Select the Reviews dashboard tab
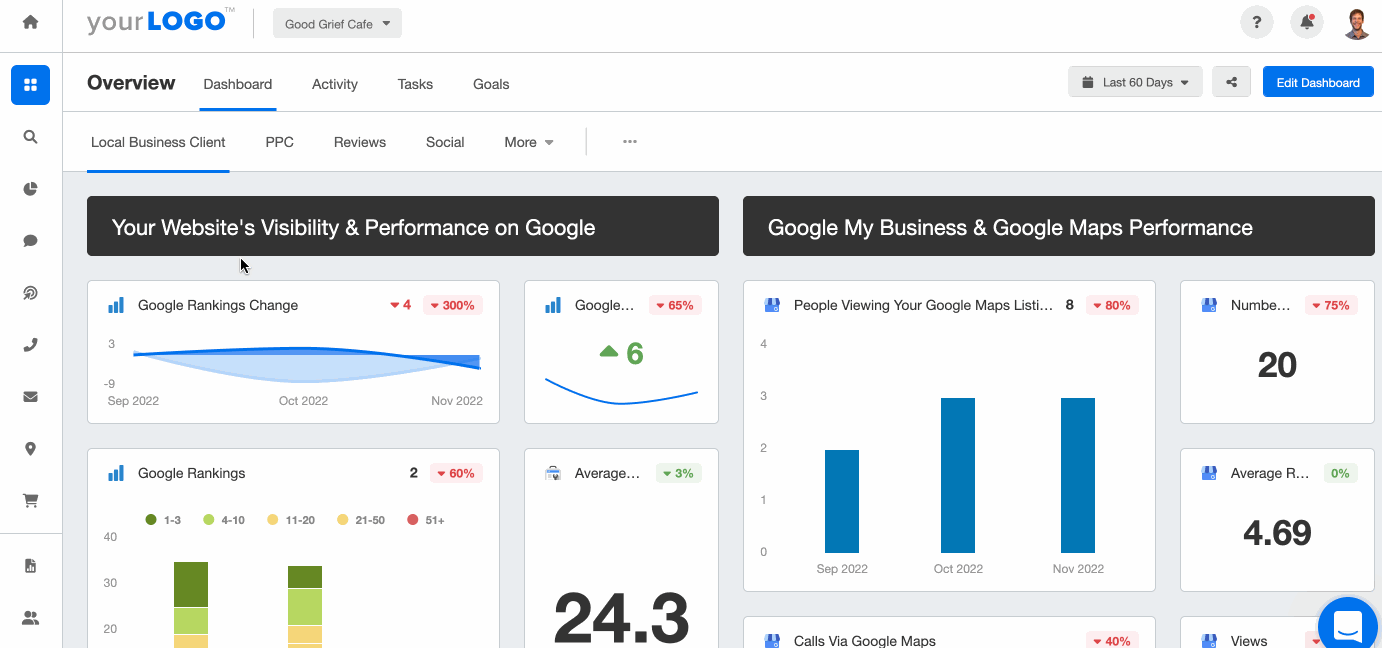The height and width of the screenshot is (648, 1382). pos(359,142)
